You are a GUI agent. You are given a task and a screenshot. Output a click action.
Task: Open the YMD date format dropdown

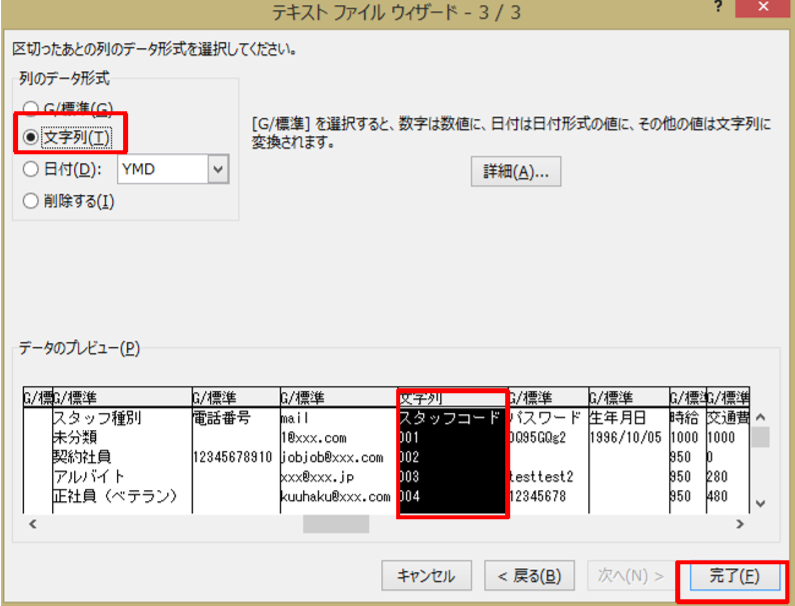pyautogui.click(x=219, y=170)
